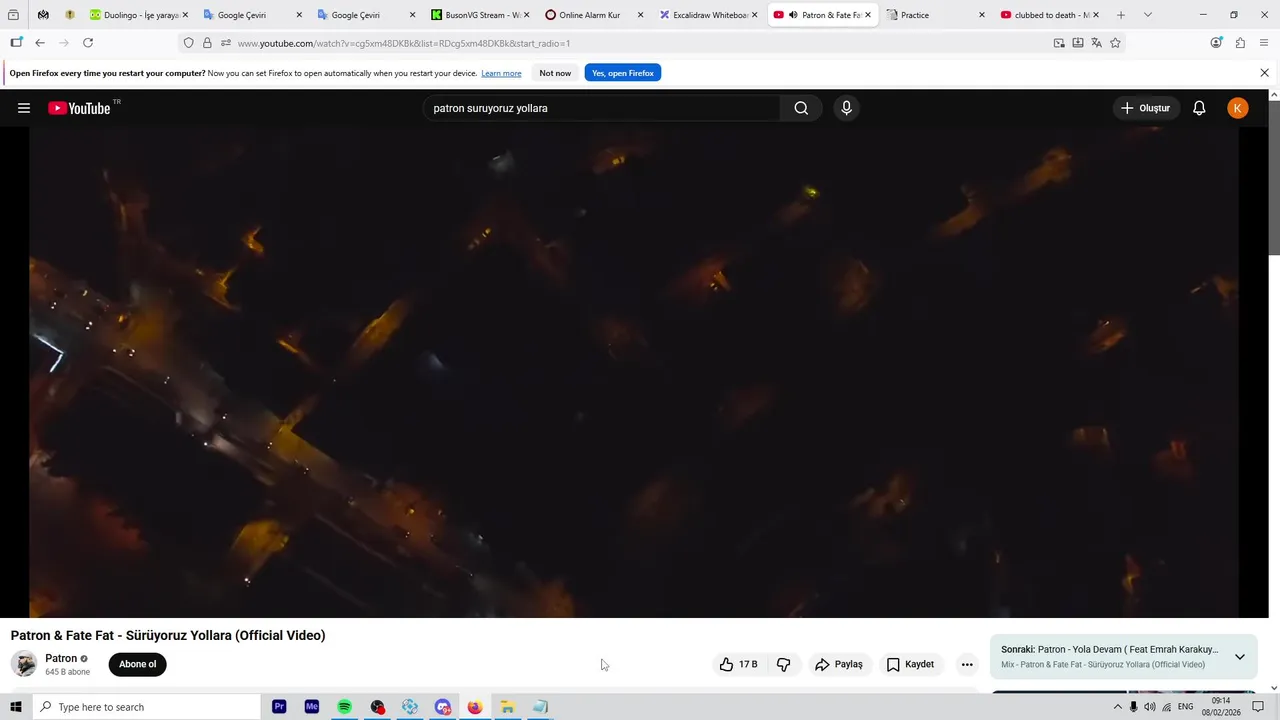Viewport: 1280px width, 720px height.
Task: Dislike the video with thumbs down
Action: pos(784,664)
